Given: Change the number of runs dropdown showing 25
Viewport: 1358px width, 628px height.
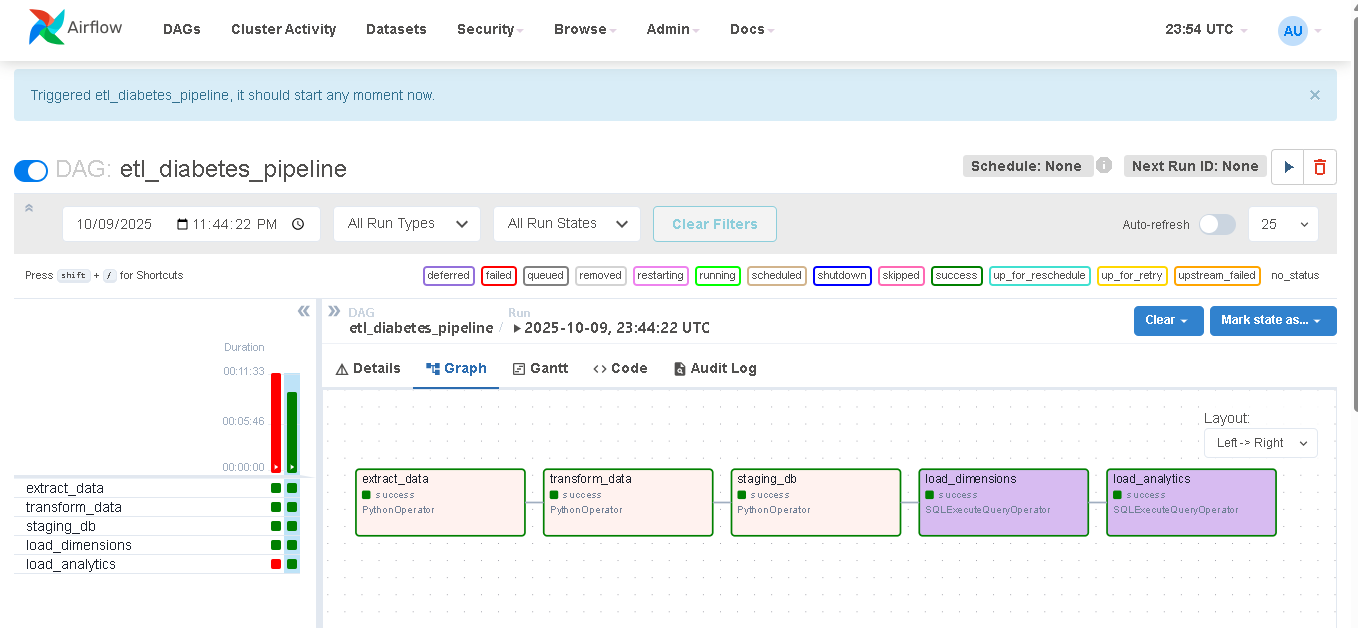Looking at the screenshot, I should (x=1283, y=224).
